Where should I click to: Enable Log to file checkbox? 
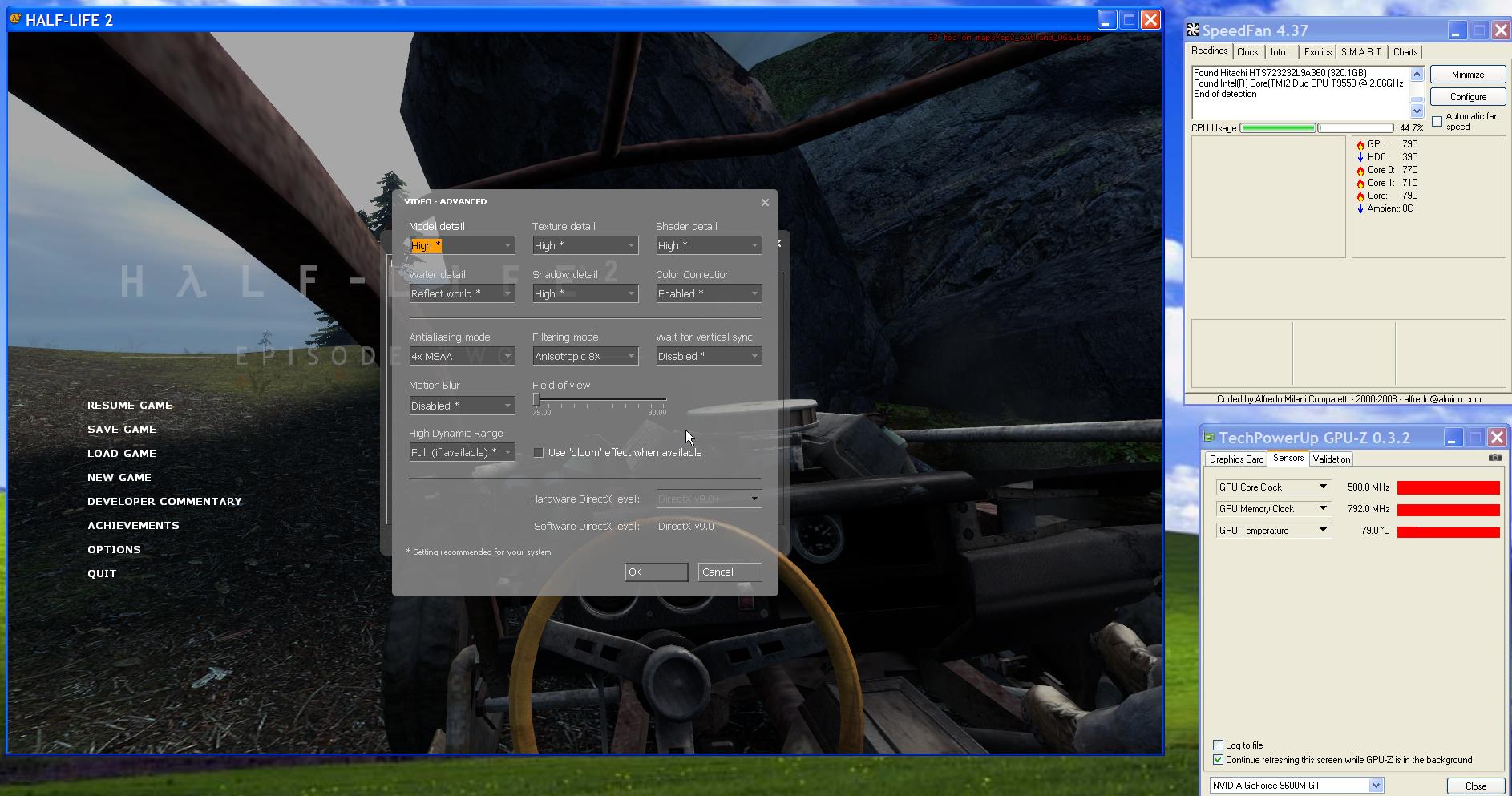(x=1219, y=745)
